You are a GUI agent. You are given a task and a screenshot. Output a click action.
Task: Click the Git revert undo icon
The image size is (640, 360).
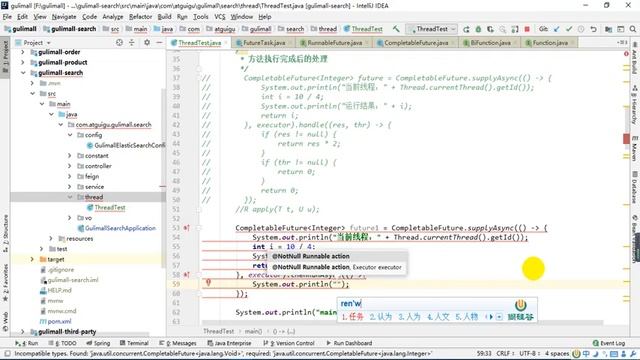593,29
